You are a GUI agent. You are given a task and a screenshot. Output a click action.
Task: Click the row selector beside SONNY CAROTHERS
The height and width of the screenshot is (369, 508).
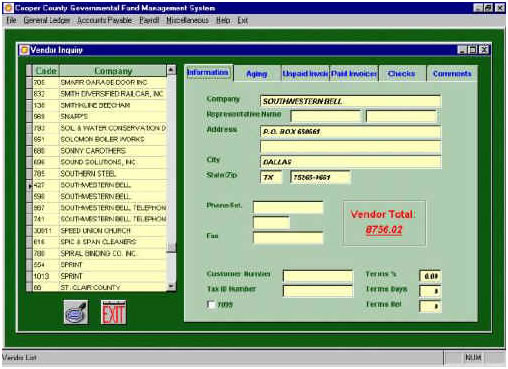(x=30, y=151)
